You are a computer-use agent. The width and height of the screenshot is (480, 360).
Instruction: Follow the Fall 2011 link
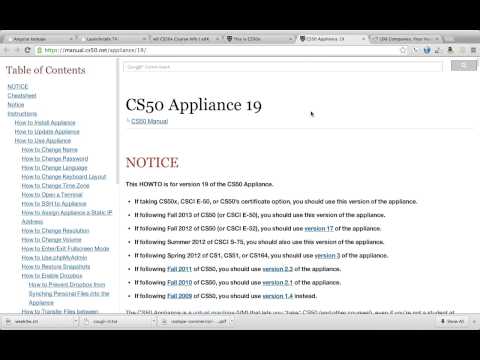click(x=180, y=269)
